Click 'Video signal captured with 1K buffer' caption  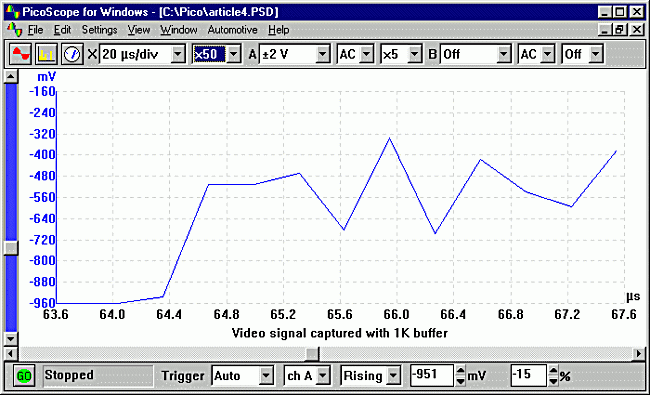pyautogui.click(x=340, y=333)
